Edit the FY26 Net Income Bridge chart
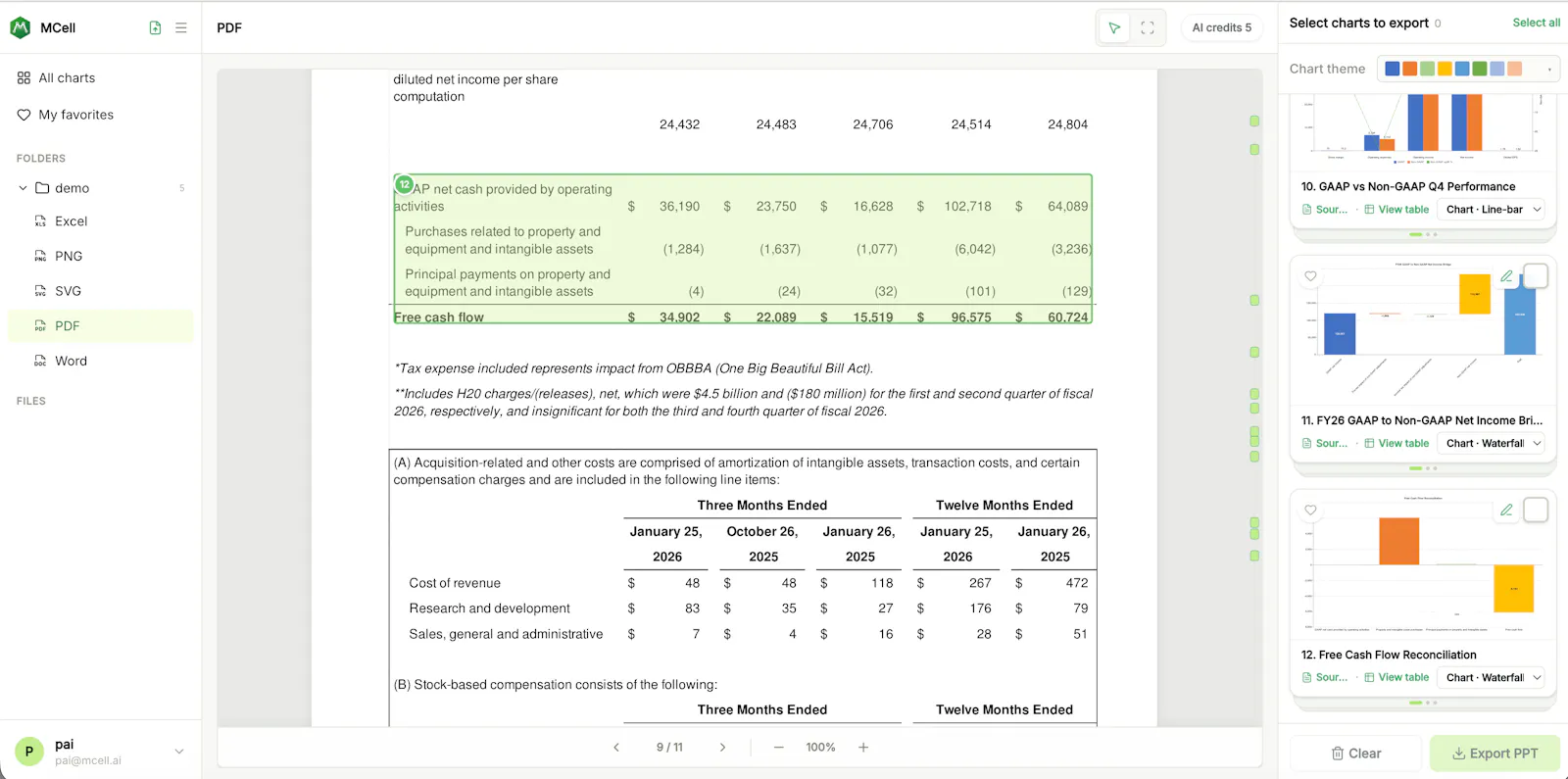 click(x=1506, y=276)
